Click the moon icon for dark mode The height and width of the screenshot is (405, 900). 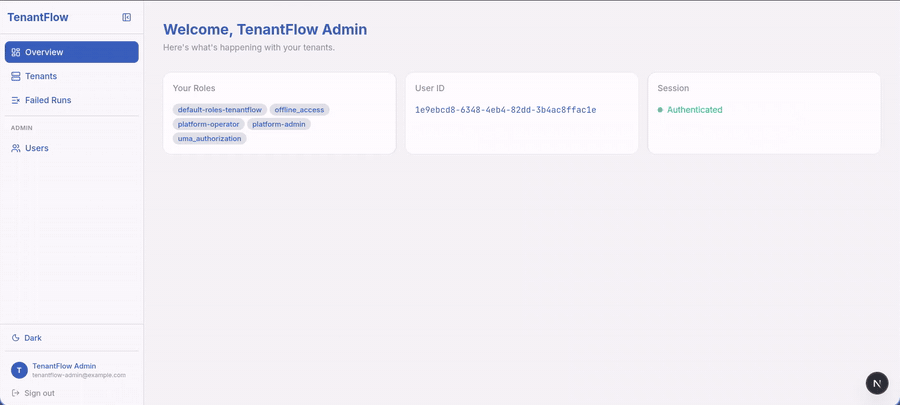pyautogui.click(x=15, y=338)
